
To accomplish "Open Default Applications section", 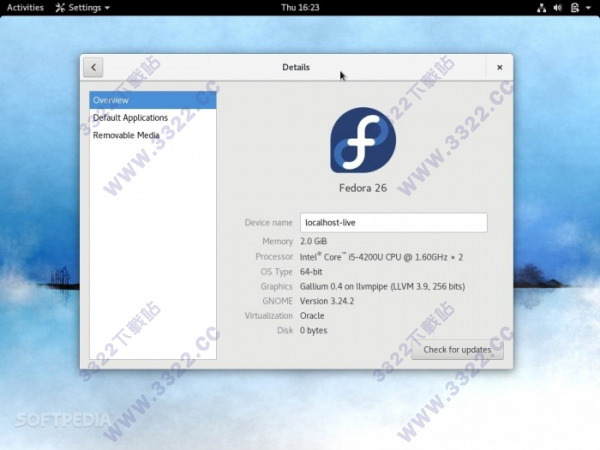I will pyautogui.click(x=153, y=117).
